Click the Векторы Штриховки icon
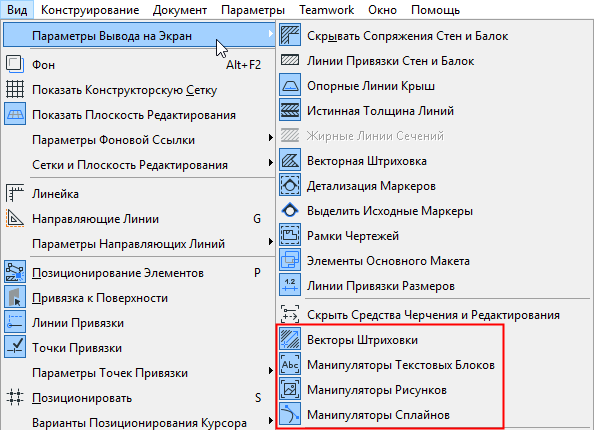The image size is (594, 430). [290, 339]
